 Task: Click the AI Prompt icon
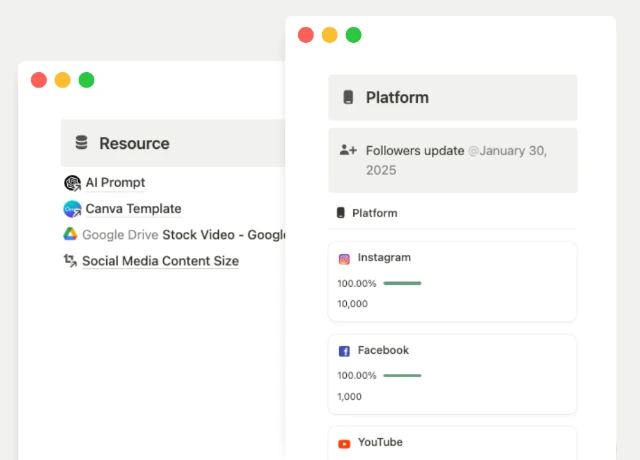71,183
